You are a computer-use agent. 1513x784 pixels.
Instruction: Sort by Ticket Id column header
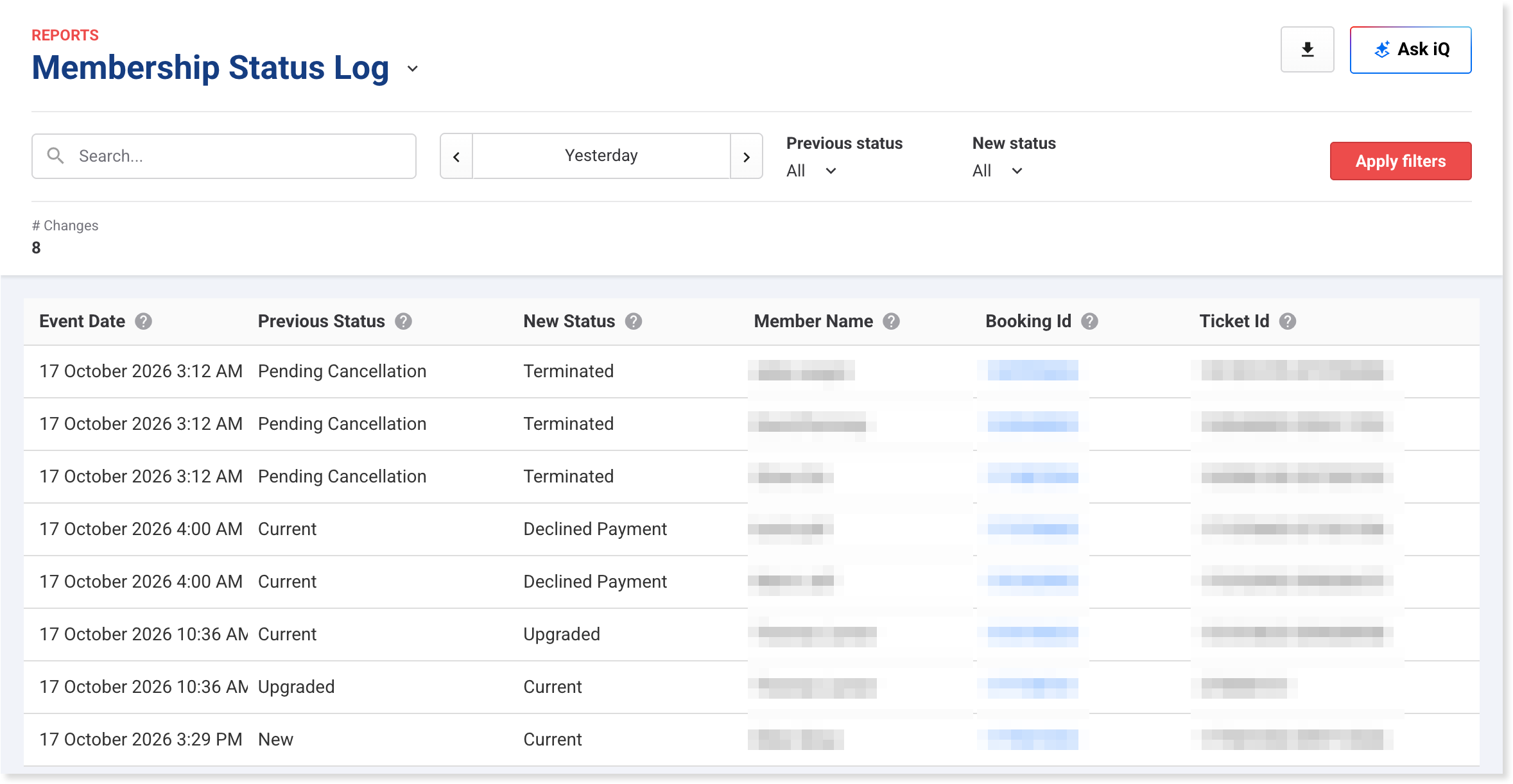(x=1234, y=321)
